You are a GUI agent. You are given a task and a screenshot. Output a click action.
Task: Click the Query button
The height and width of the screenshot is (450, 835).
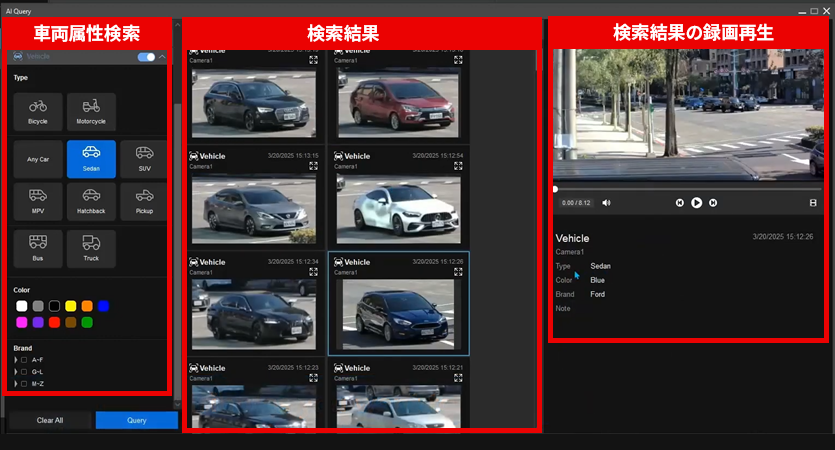point(137,420)
